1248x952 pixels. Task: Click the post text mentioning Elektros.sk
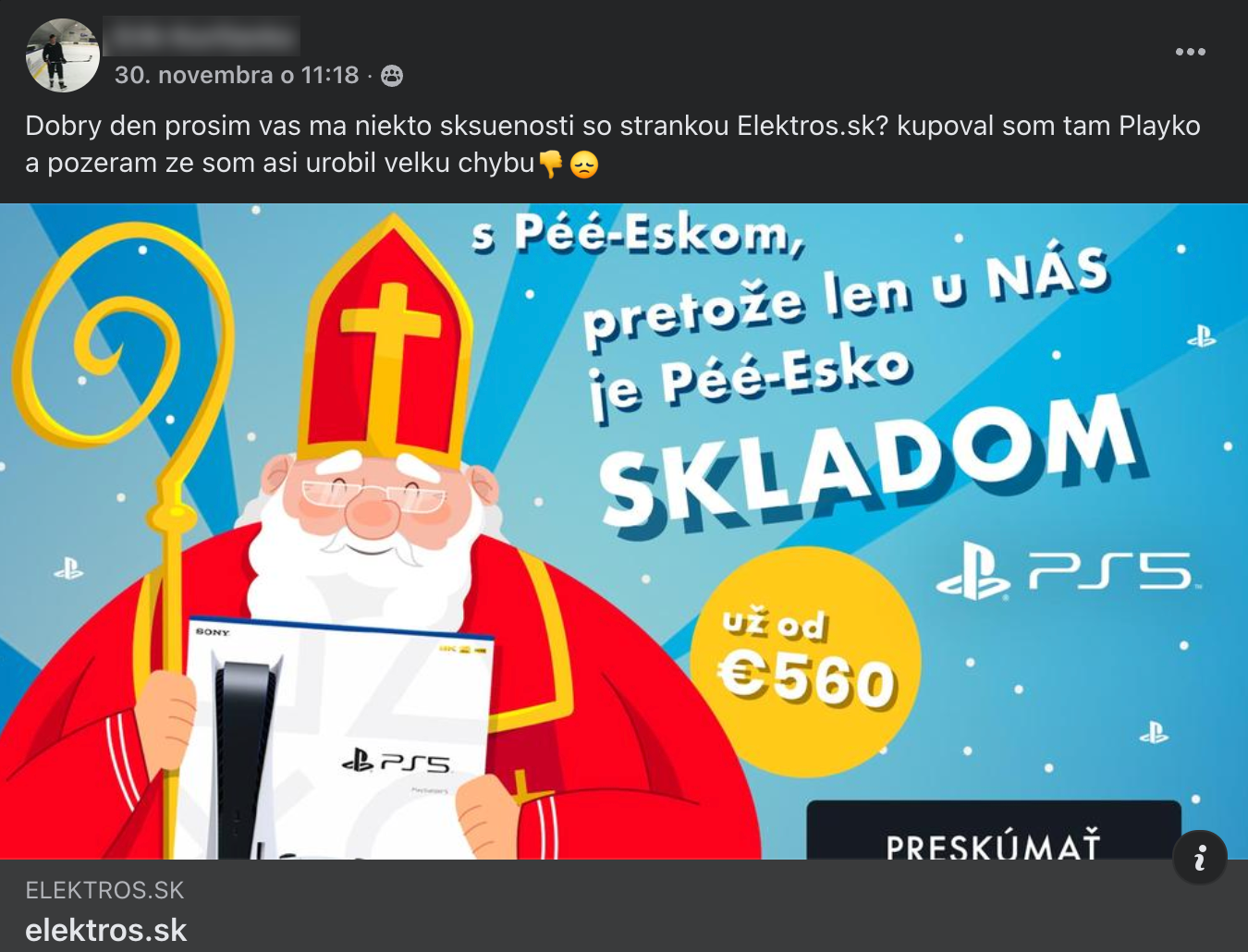[x=613, y=144]
